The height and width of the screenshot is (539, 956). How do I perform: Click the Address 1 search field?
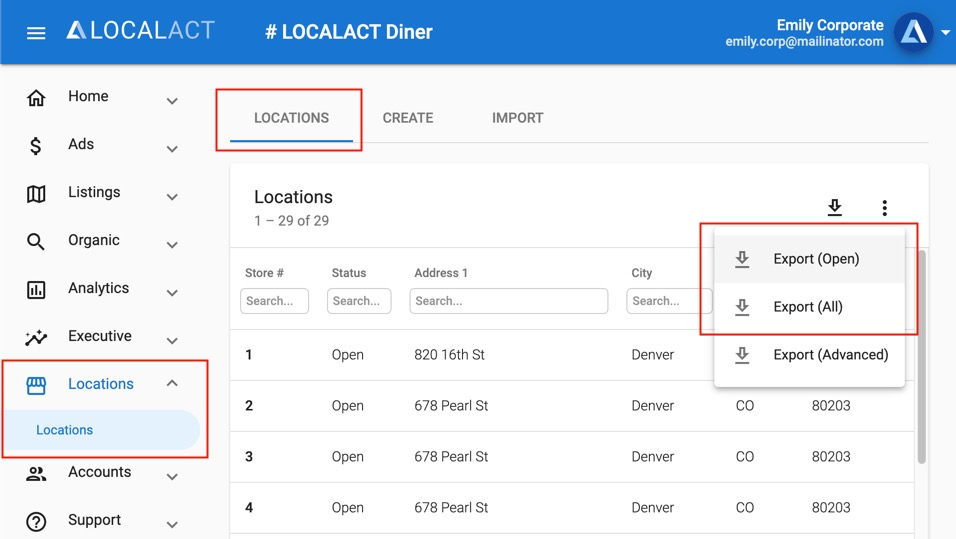click(x=508, y=301)
